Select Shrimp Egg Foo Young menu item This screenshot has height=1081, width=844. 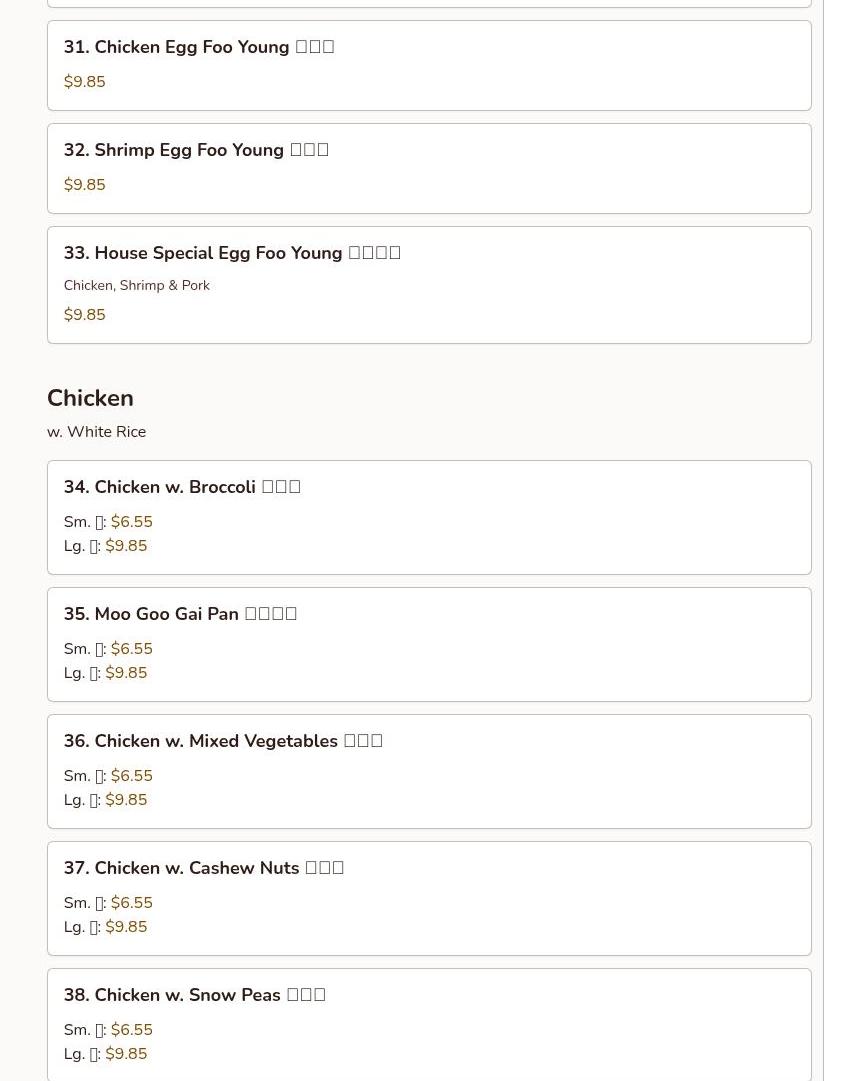[429, 168]
